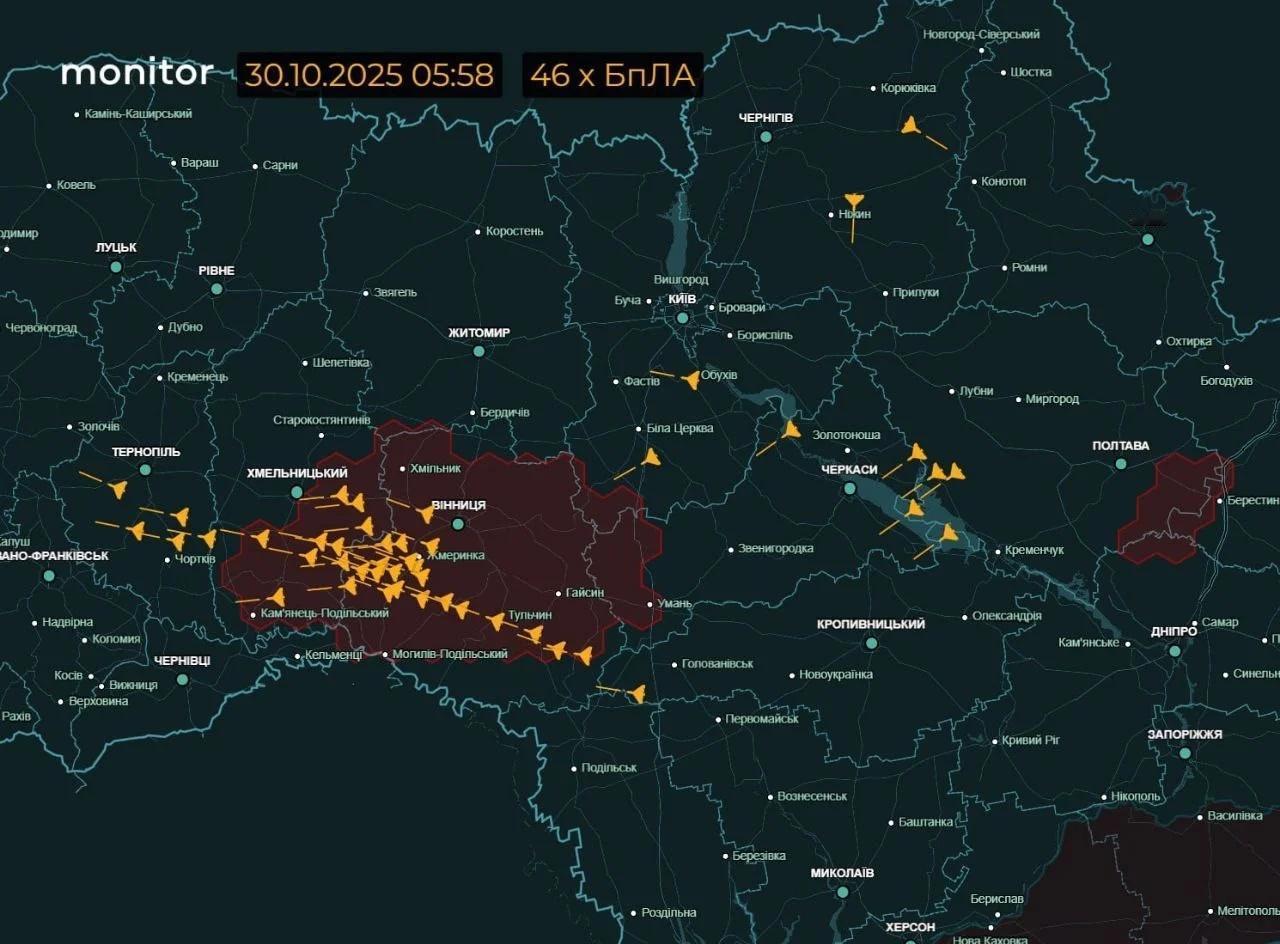Select the downward-pointing drone above Ніжин
The width and height of the screenshot is (1280, 944).
tap(853, 200)
